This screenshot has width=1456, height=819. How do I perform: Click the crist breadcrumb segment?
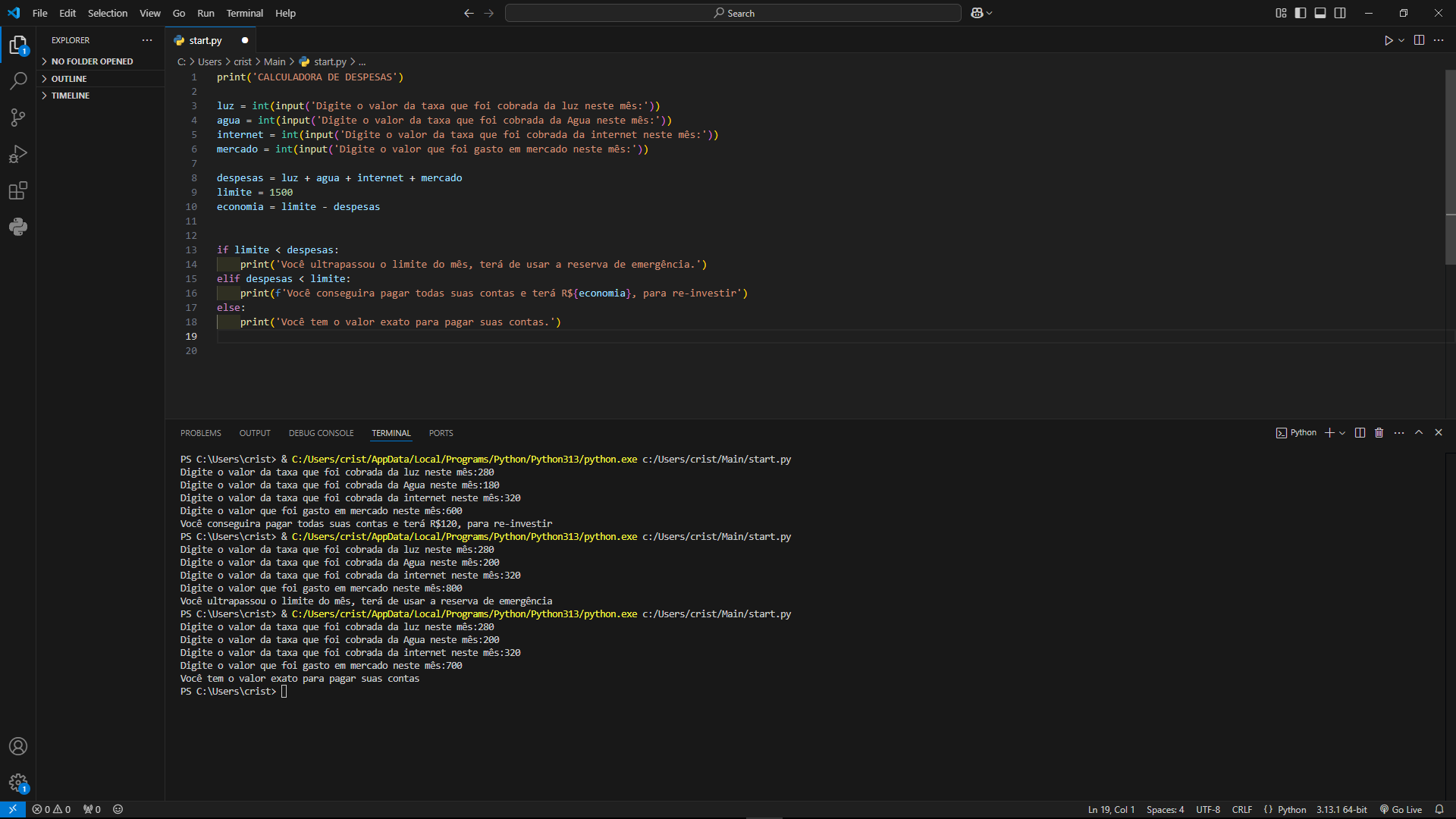243,61
